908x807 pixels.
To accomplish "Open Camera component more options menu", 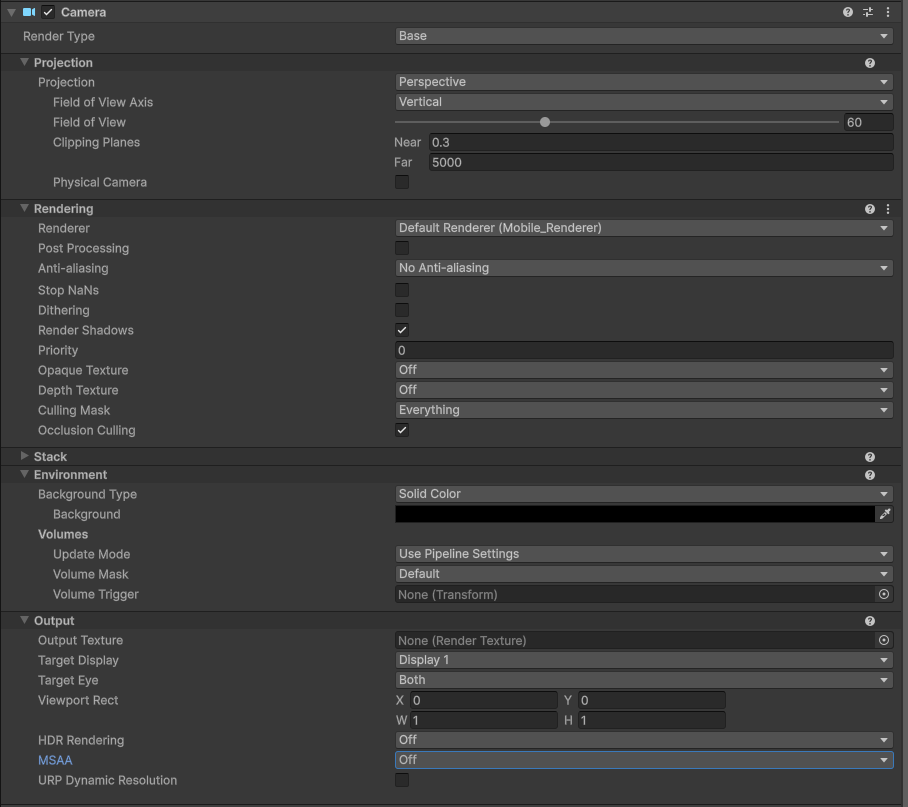I will pos(888,12).
